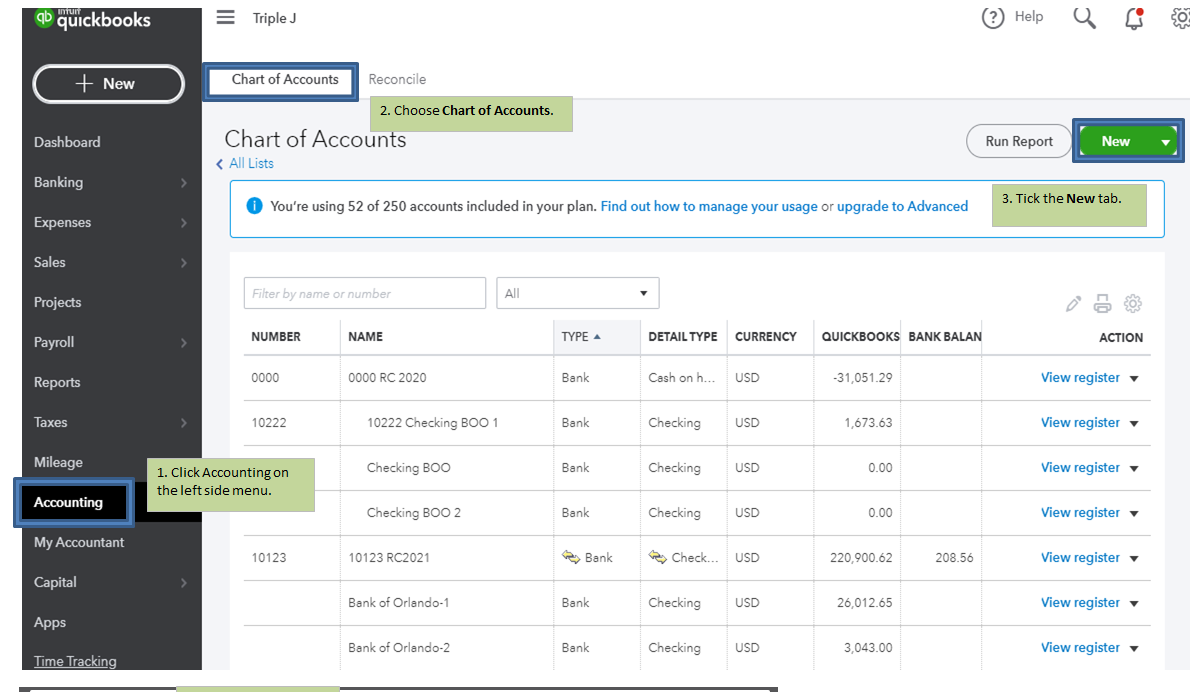Click the Run Report button
This screenshot has height=692, width=1198.
1018,141
